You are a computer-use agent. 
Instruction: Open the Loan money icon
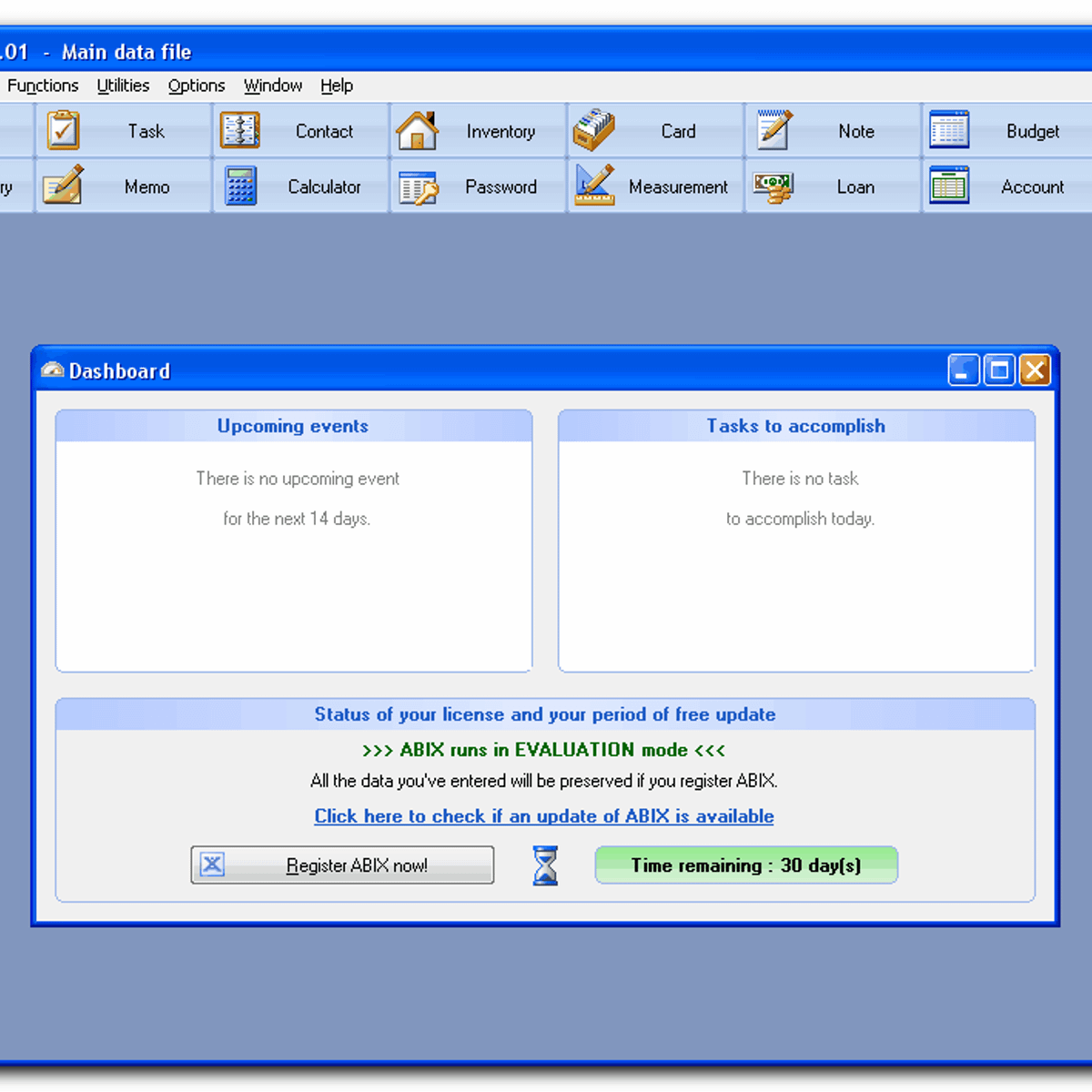[x=773, y=186]
